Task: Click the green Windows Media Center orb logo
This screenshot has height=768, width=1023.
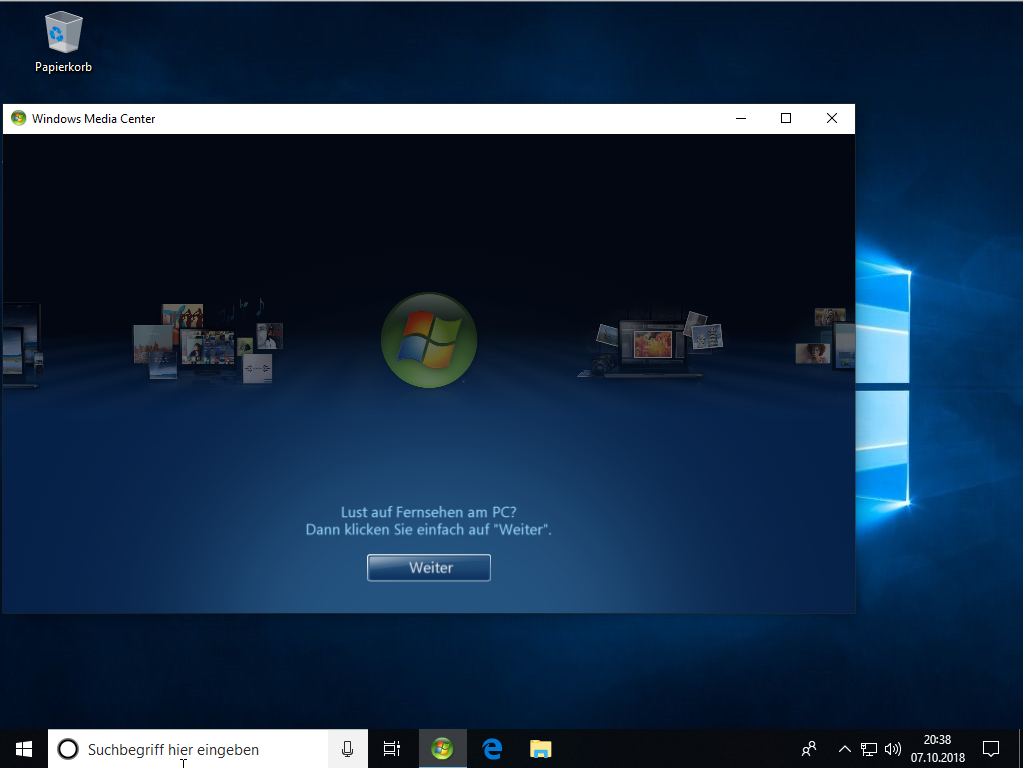Action: 429,340
